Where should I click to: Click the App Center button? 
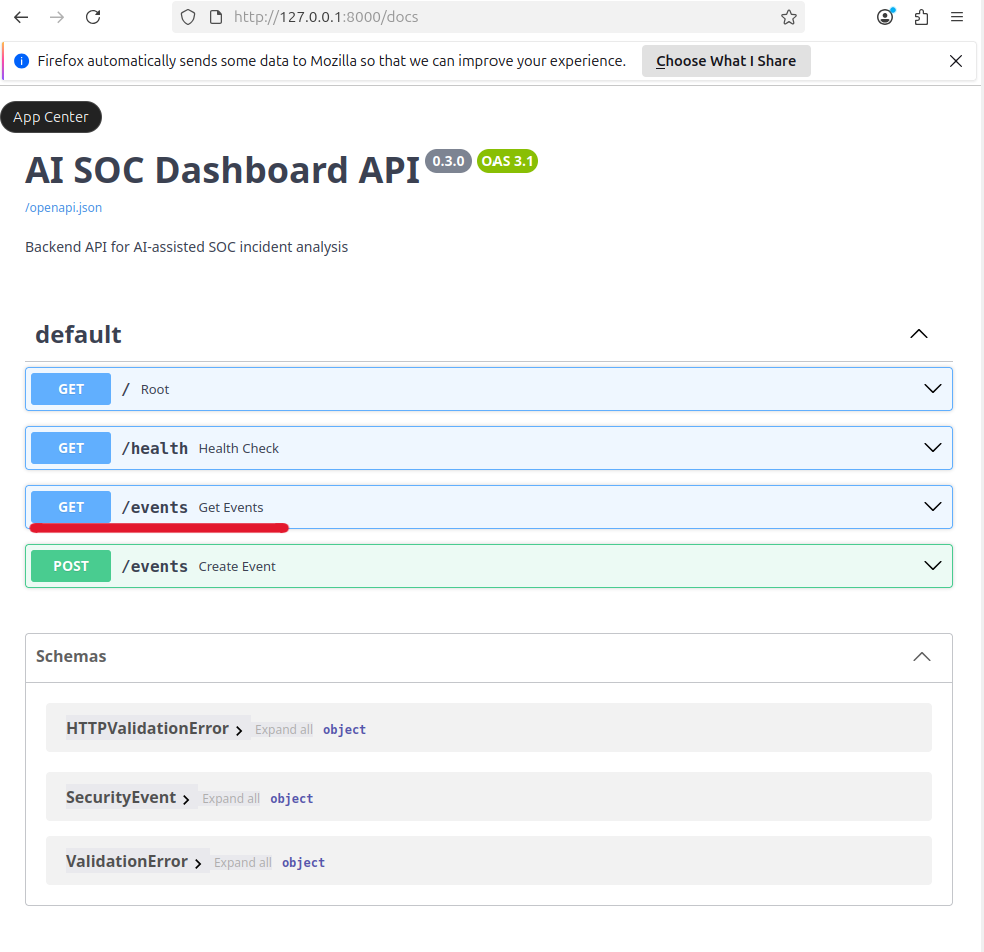coord(51,117)
